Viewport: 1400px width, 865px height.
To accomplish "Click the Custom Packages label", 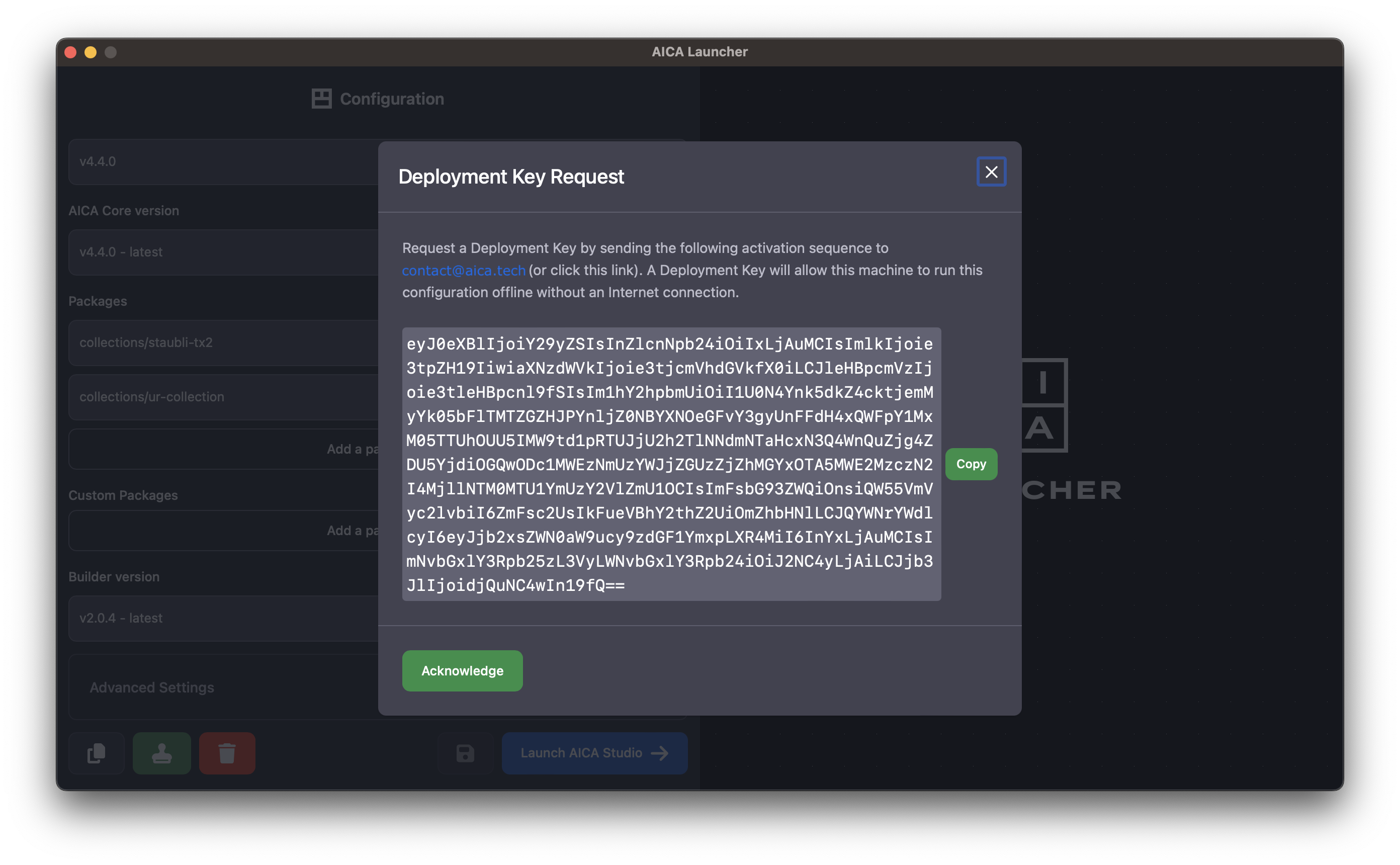I will [x=123, y=495].
